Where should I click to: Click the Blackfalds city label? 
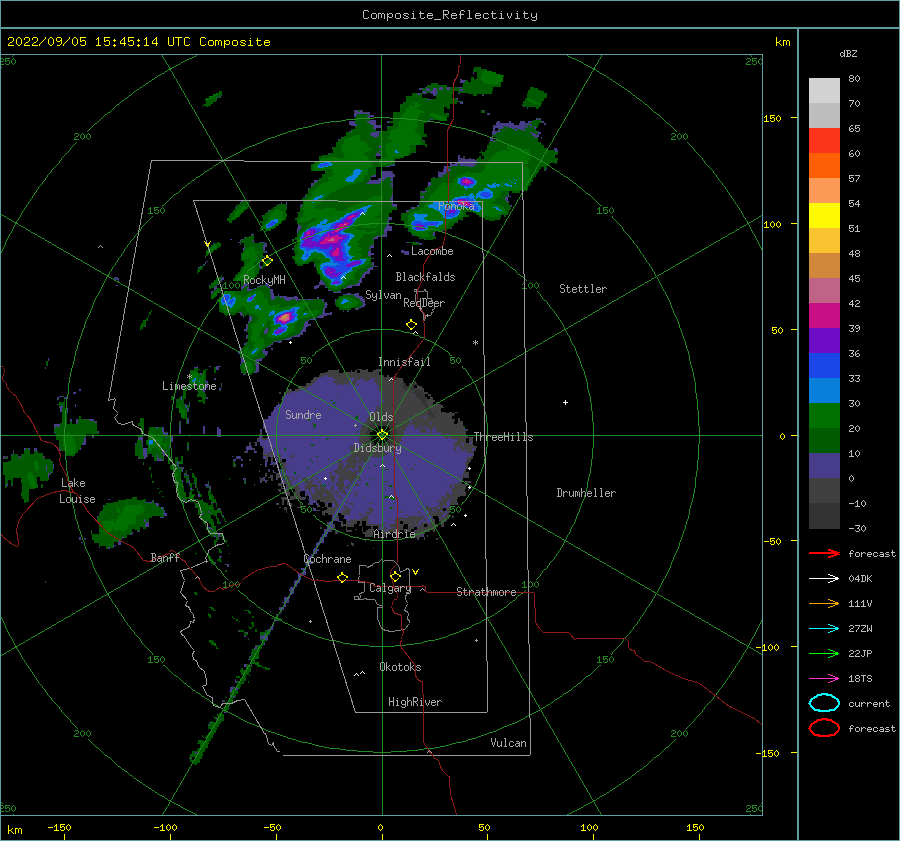coord(425,277)
